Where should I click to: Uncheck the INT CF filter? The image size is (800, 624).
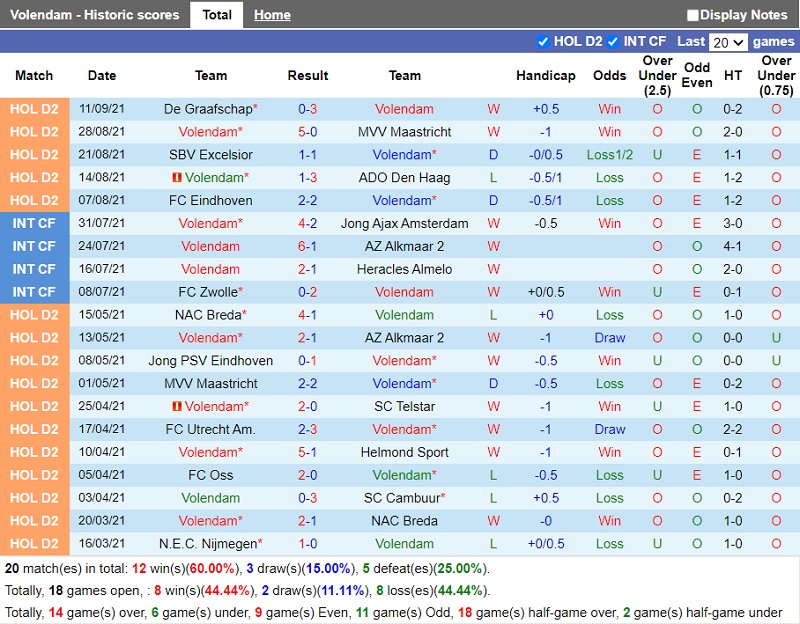pyautogui.click(x=613, y=41)
